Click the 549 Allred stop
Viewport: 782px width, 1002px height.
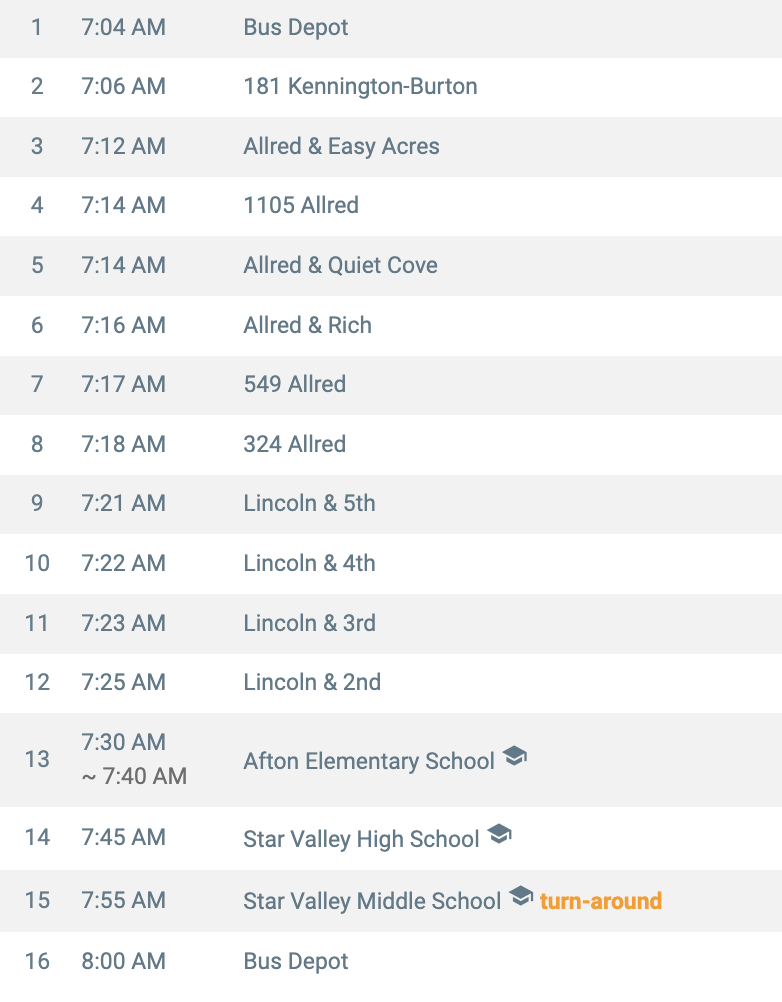coord(294,385)
